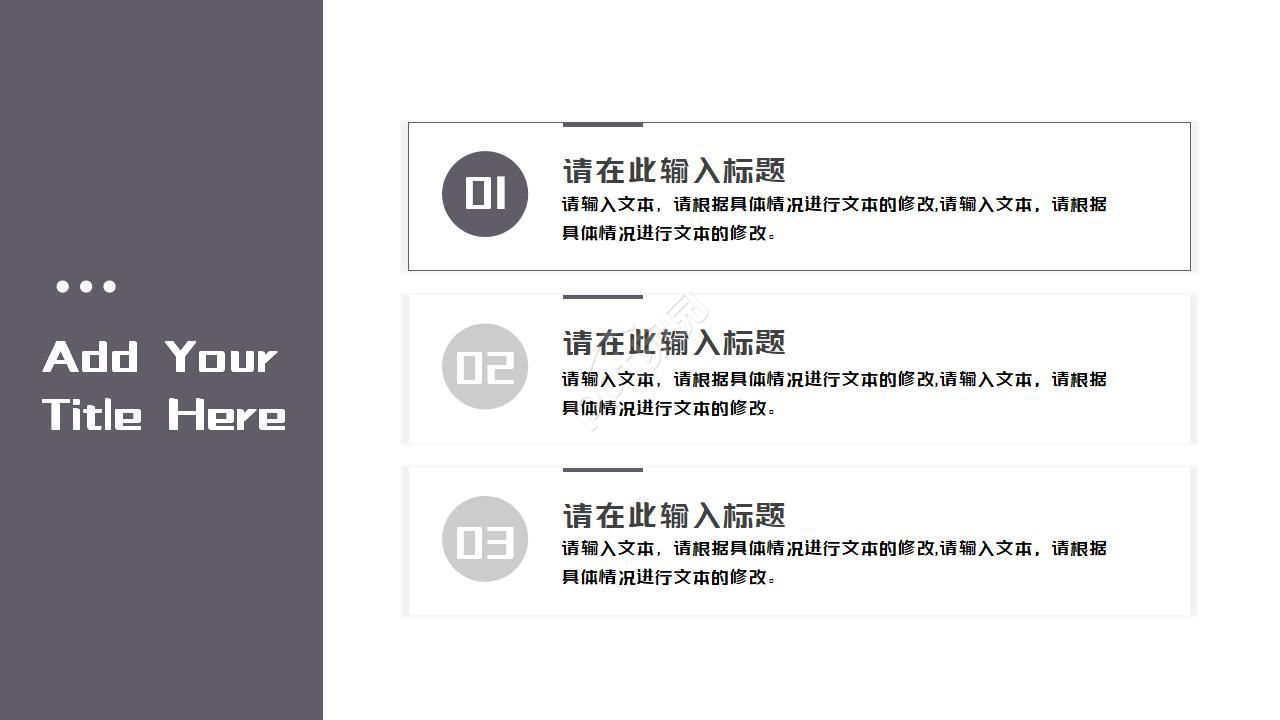Screen dimensions: 1280x720
Task: Click the dark 01 number circle
Action: pyautogui.click(x=485, y=194)
